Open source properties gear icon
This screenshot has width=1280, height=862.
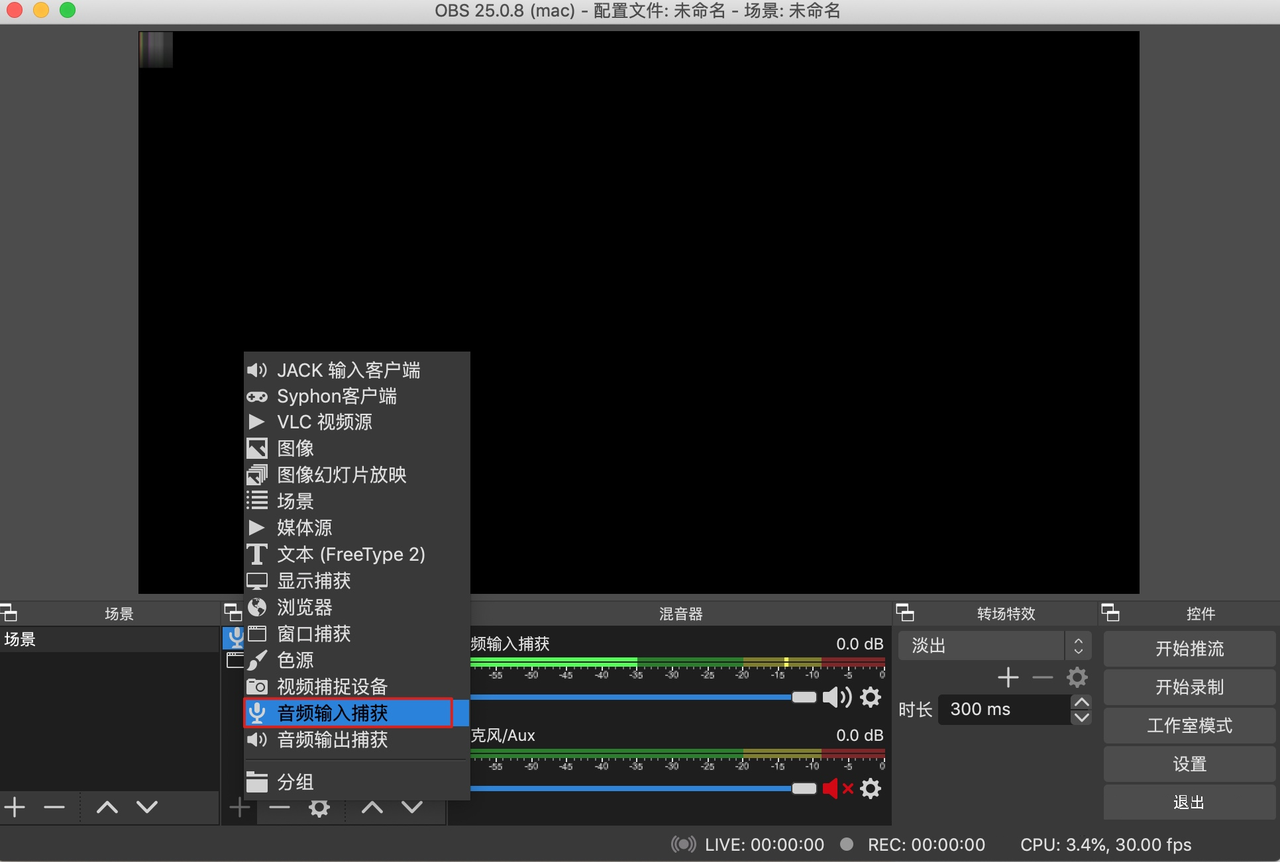pyautogui.click(x=319, y=807)
